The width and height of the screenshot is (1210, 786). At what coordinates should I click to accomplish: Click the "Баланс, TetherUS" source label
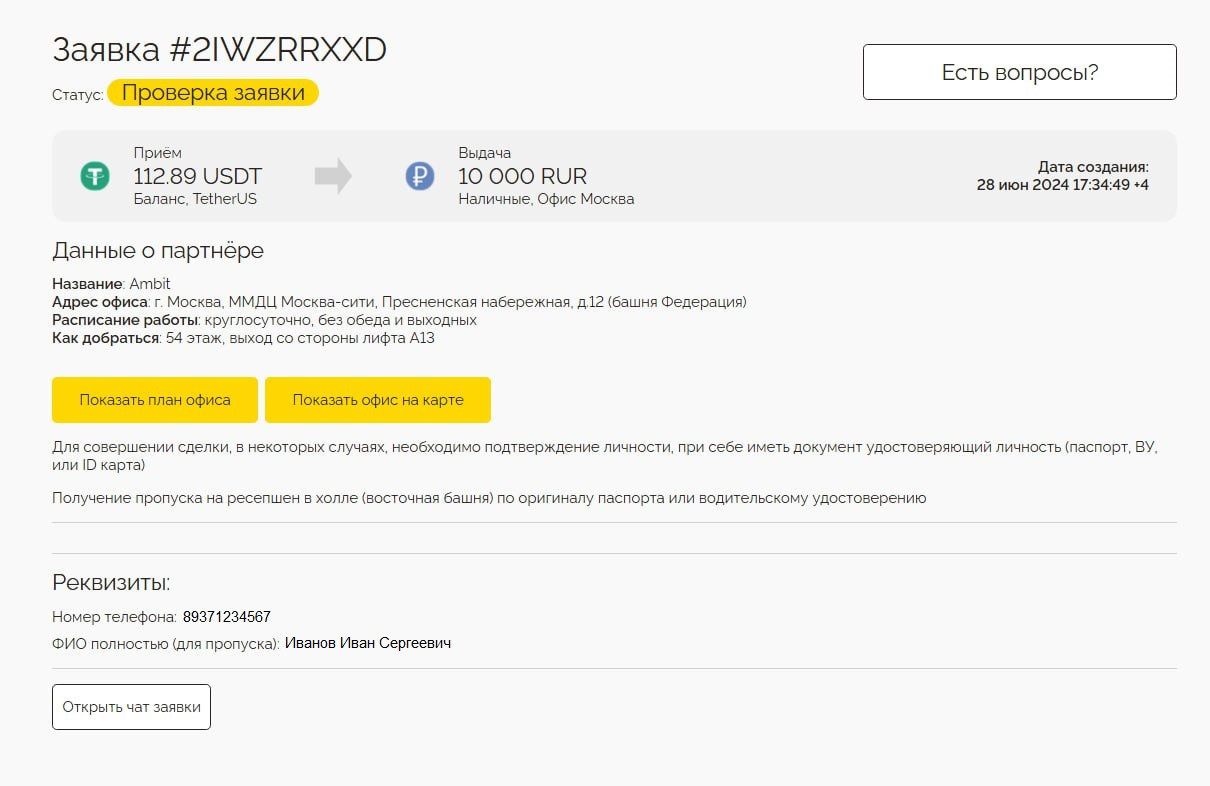tap(195, 199)
